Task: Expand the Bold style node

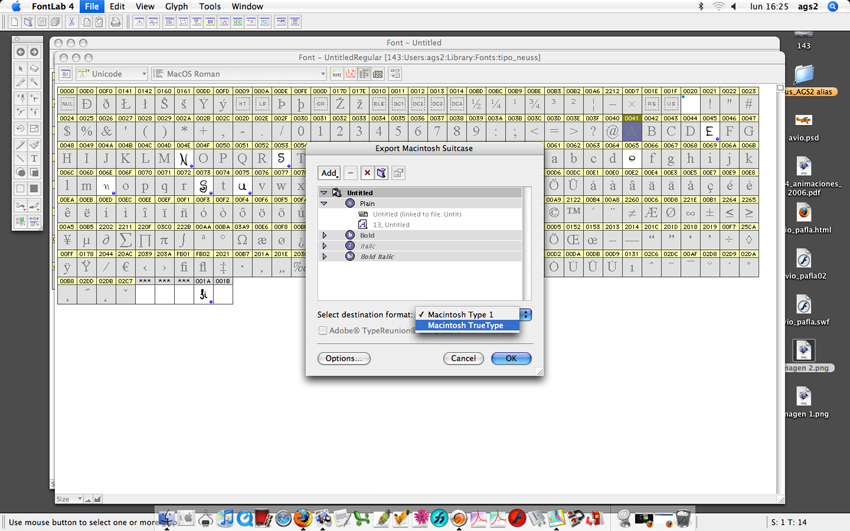Action: click(325, 235)
